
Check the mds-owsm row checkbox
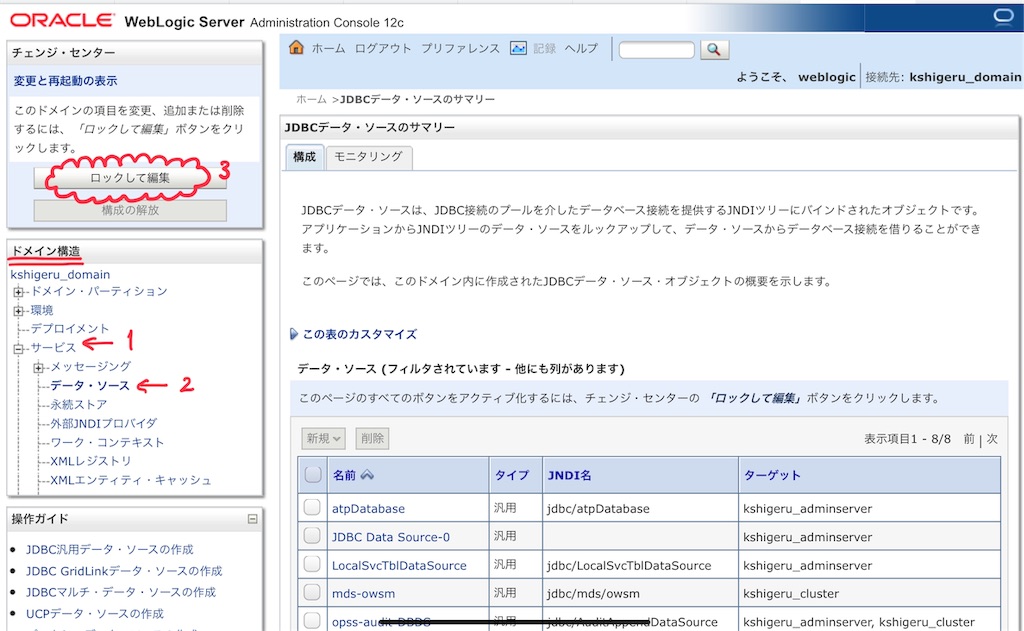[312, 592]
